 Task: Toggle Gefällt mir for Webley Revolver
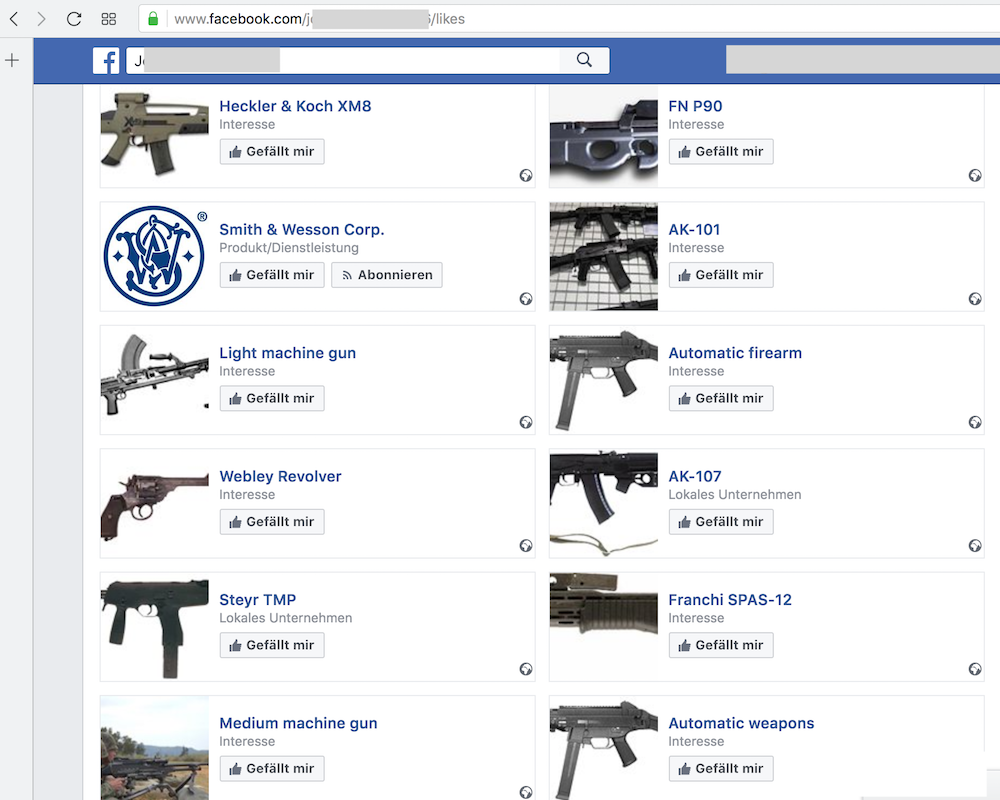pos(272,522)
